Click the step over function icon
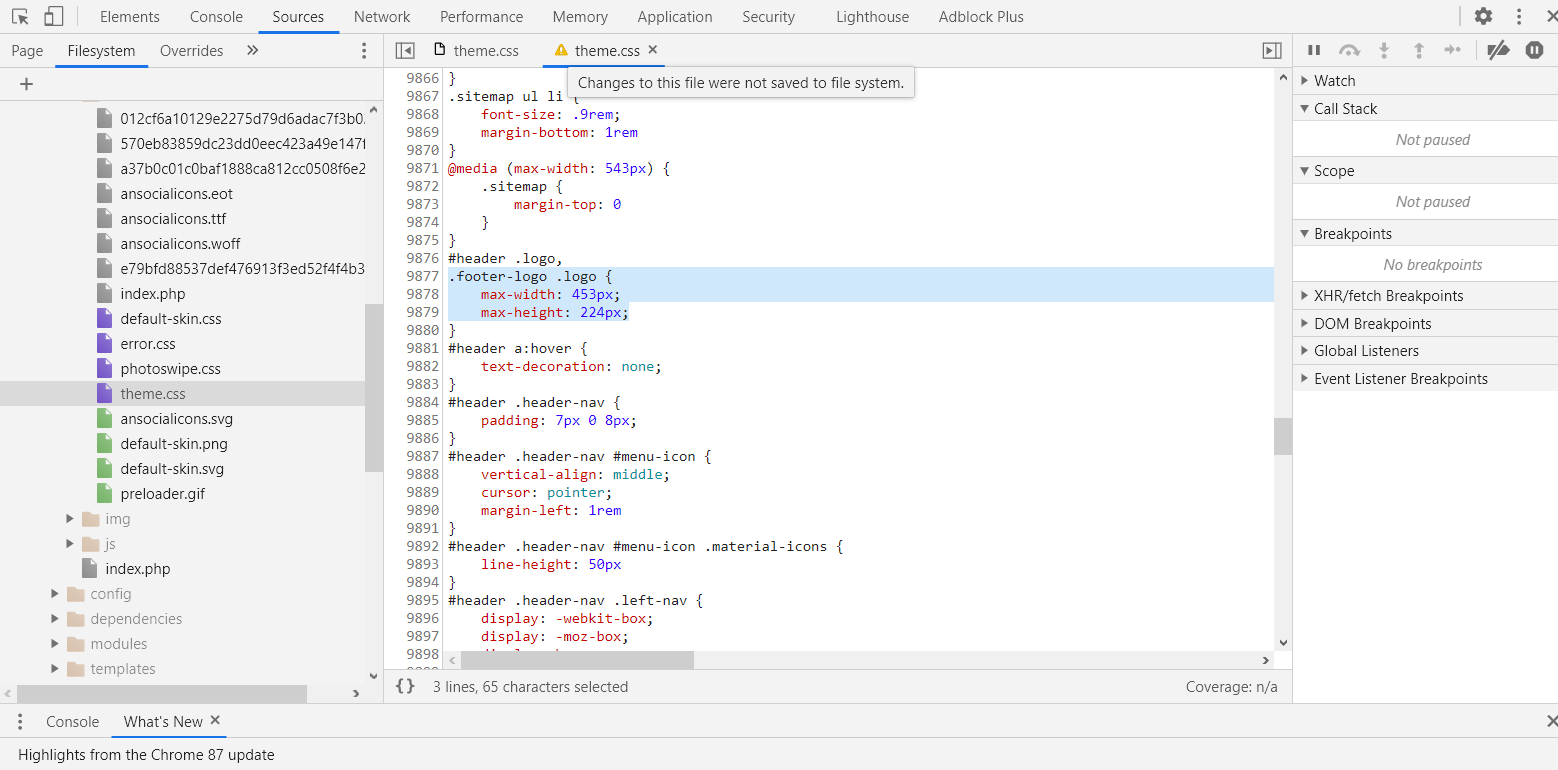 click(x=1349, y=50)
